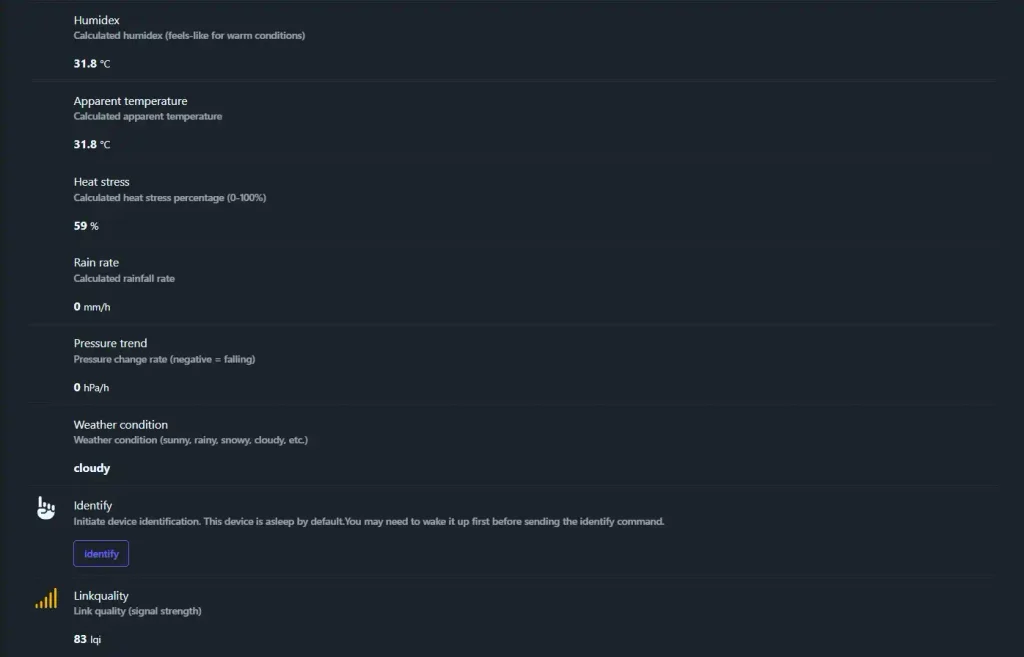Click the 59 % heat stress value
1024x657 pixels.
(86, 226)
